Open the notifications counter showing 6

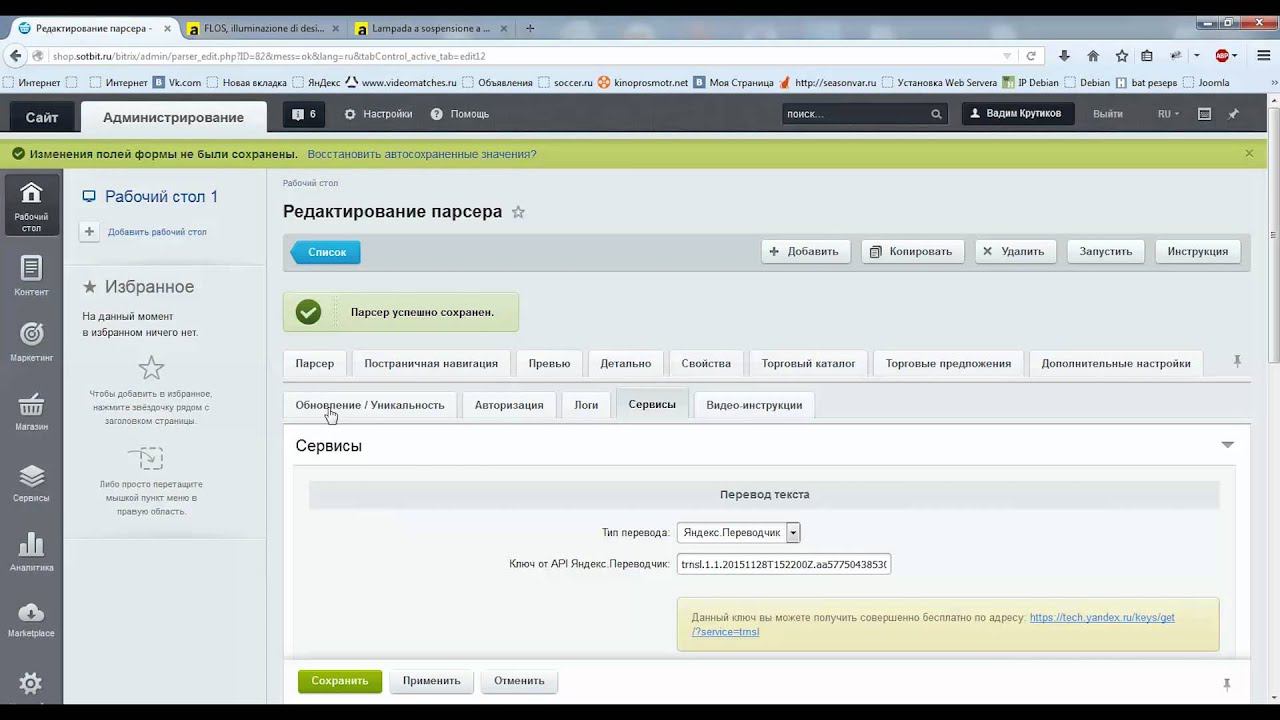(304, 114)
